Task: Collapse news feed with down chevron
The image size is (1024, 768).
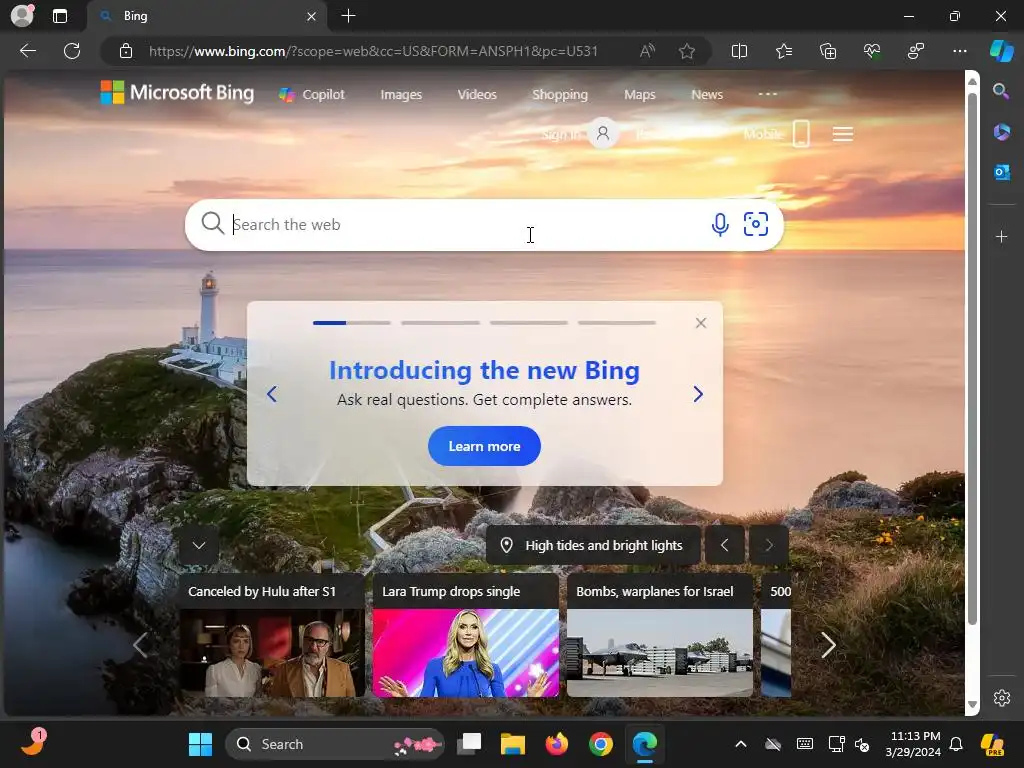Action: click(199, 545)
